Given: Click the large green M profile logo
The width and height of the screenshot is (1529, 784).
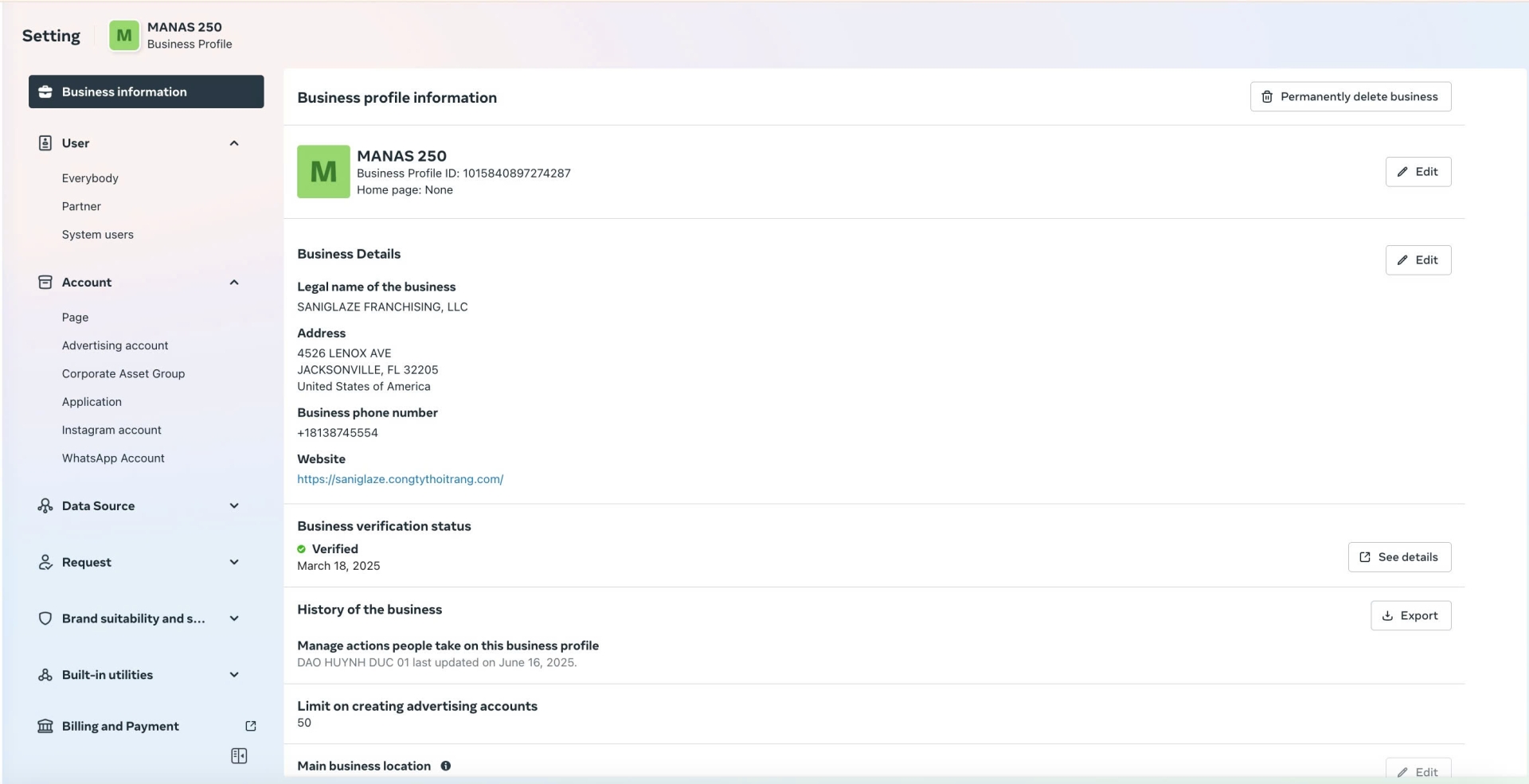Looking at the screenshot, I should 323,171.
